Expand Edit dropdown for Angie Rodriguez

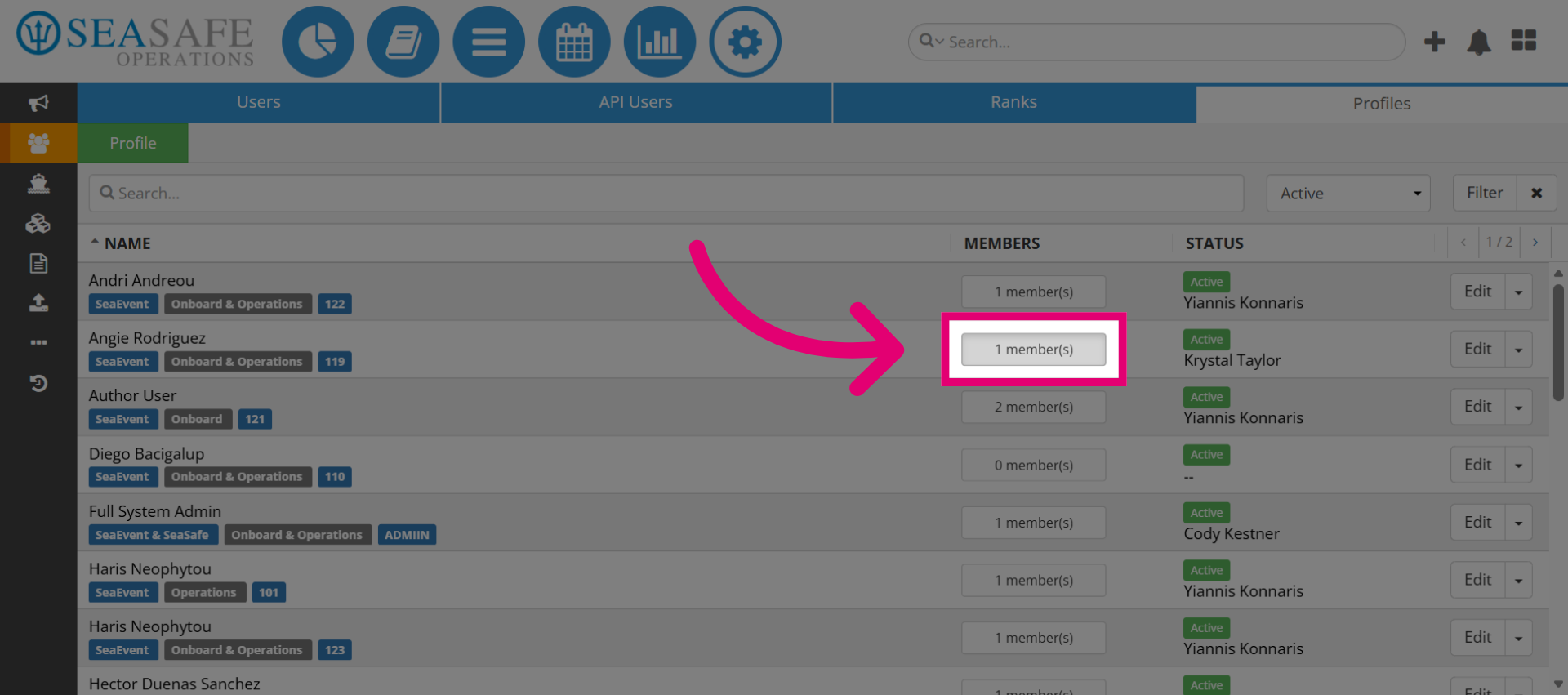[1519, 349]
